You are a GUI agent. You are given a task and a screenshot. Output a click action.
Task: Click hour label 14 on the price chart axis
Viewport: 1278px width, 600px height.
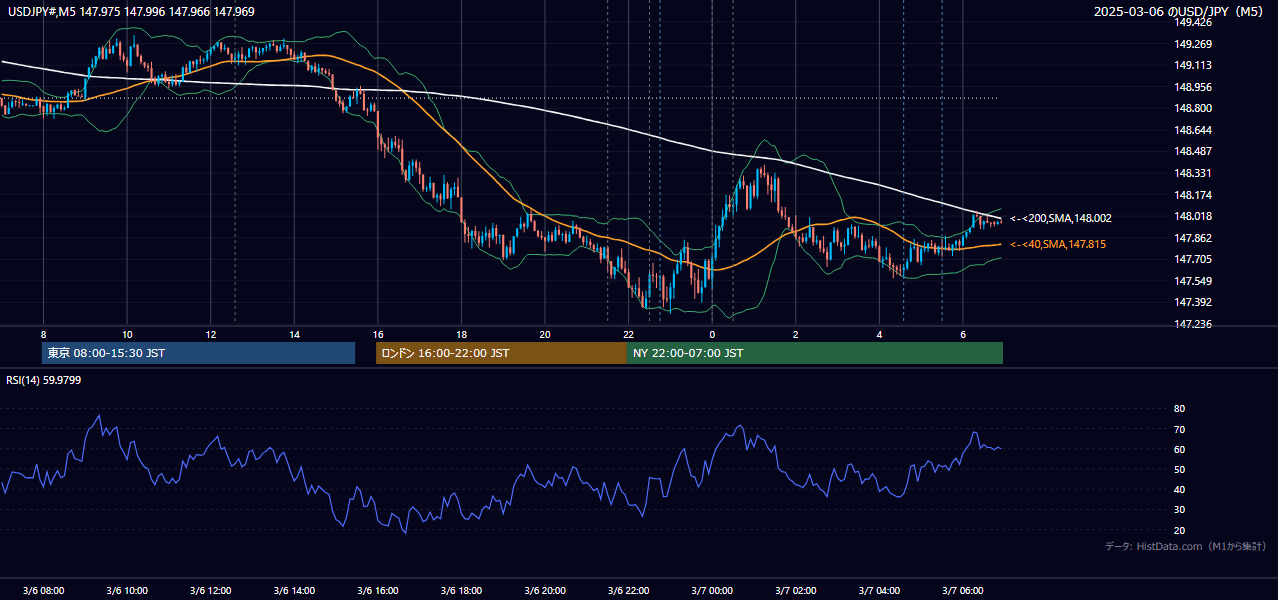(294, 334)
